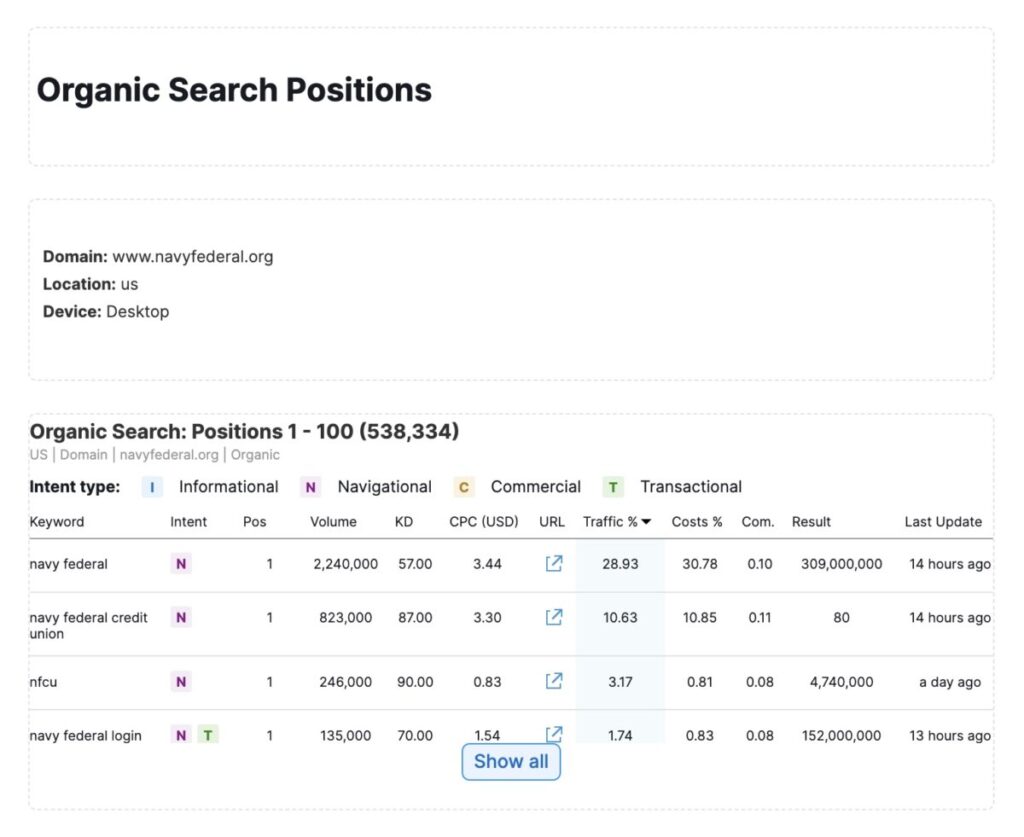Click the 'Organic Search Positions' heading
This screenshot has height=837, width=1024.
point(234,89)
